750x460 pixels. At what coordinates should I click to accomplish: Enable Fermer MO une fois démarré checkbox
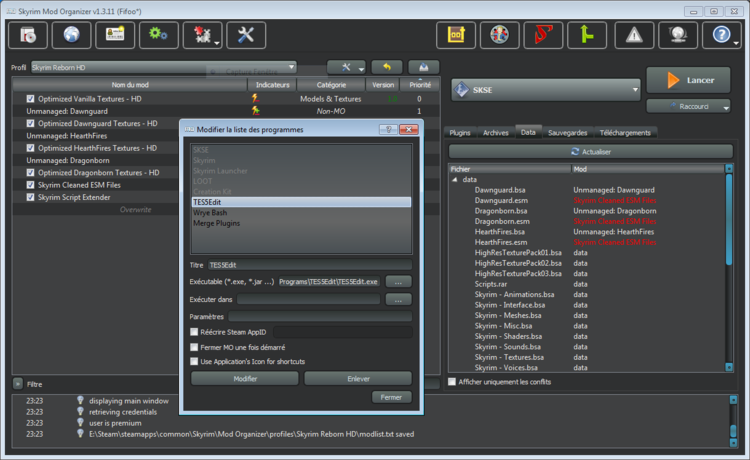click(x=194, y=347)
